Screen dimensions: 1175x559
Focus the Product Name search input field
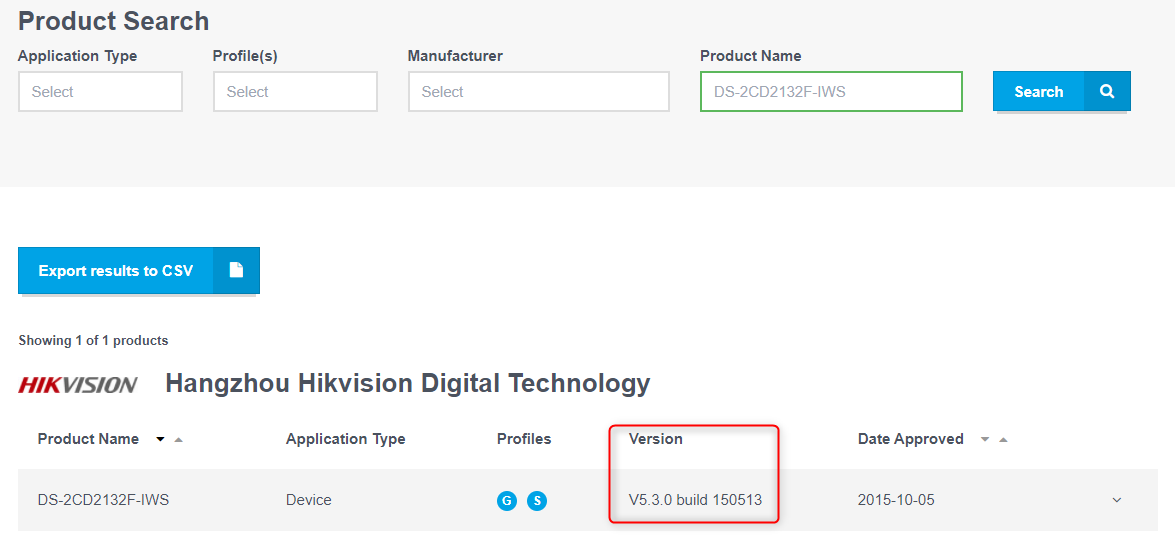pyautogui.click(x=831, y=92)
